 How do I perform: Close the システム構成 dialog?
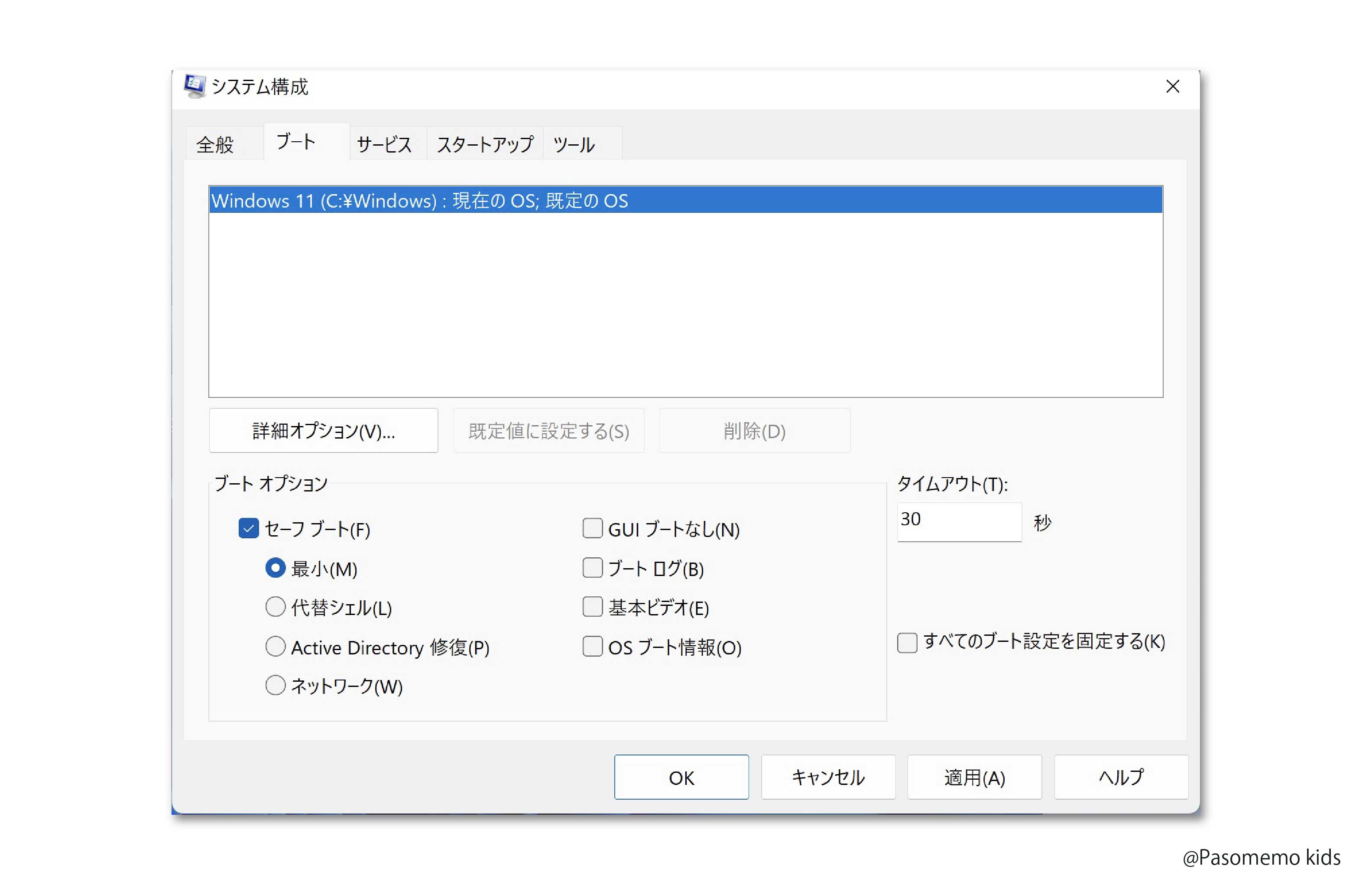pyautogui.click(x=1172, y=87)
